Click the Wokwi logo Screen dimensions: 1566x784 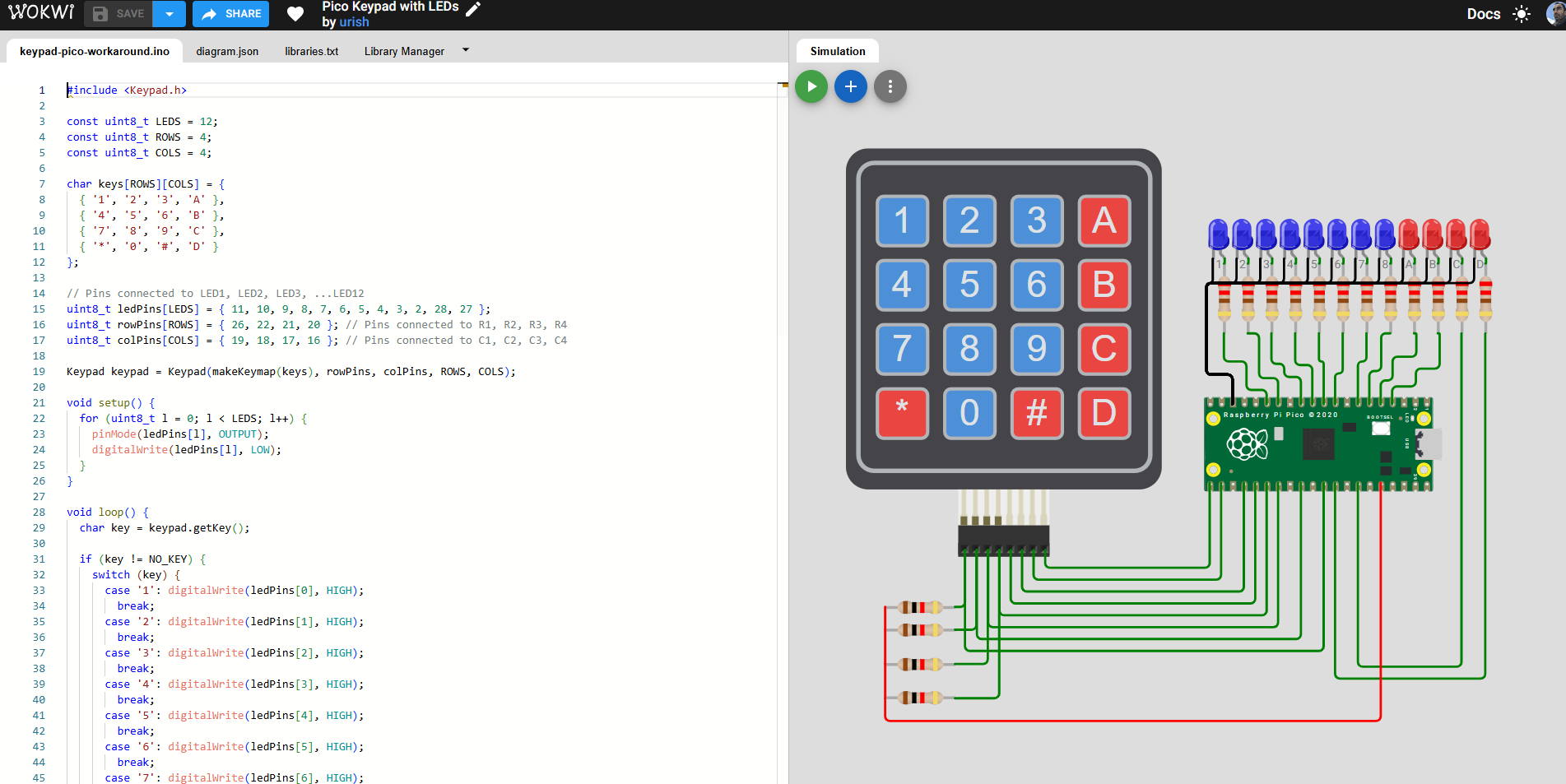[x=41, y=13]
